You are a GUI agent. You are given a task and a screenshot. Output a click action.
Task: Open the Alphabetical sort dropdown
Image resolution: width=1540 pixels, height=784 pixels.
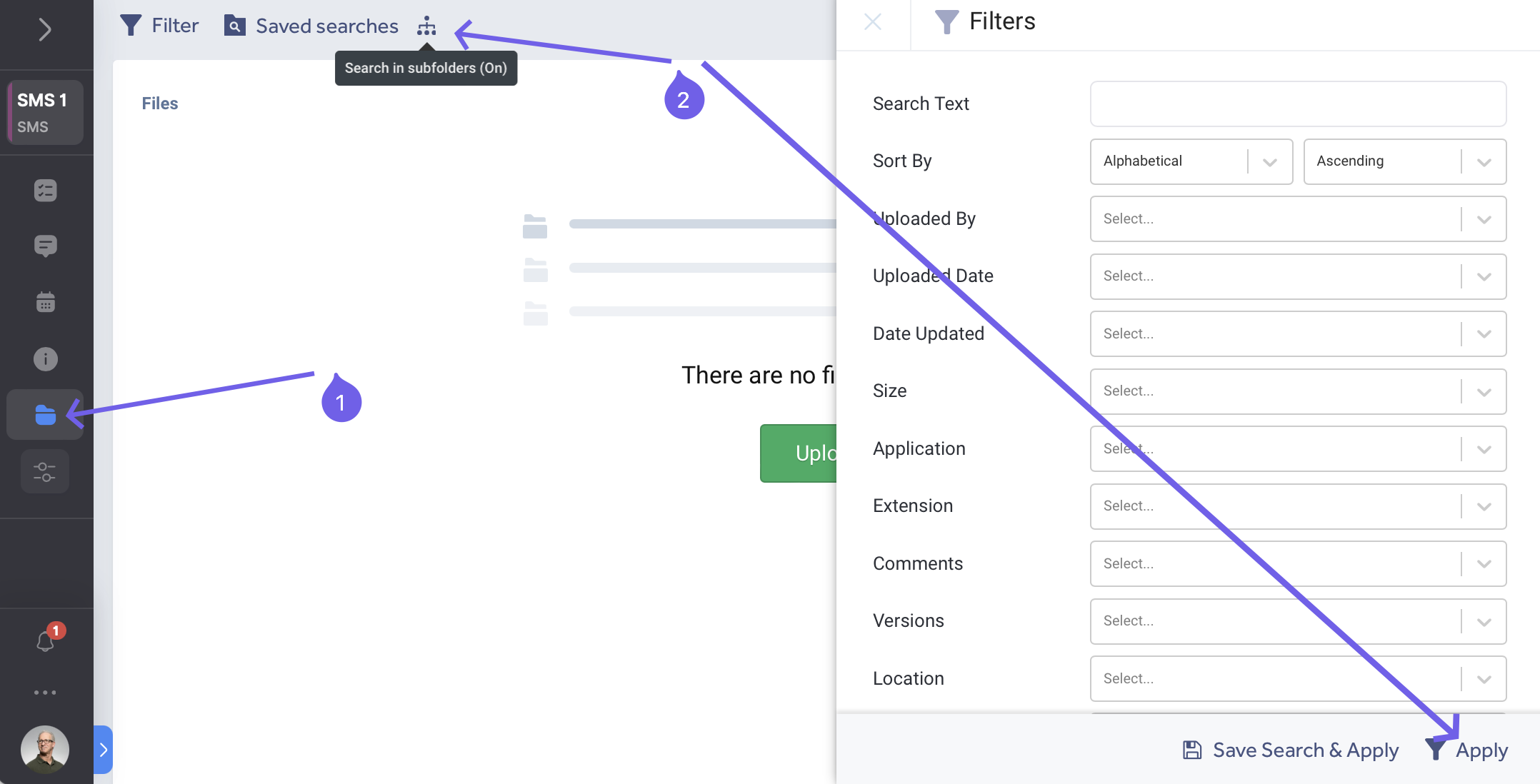[x=1191, y=161]
